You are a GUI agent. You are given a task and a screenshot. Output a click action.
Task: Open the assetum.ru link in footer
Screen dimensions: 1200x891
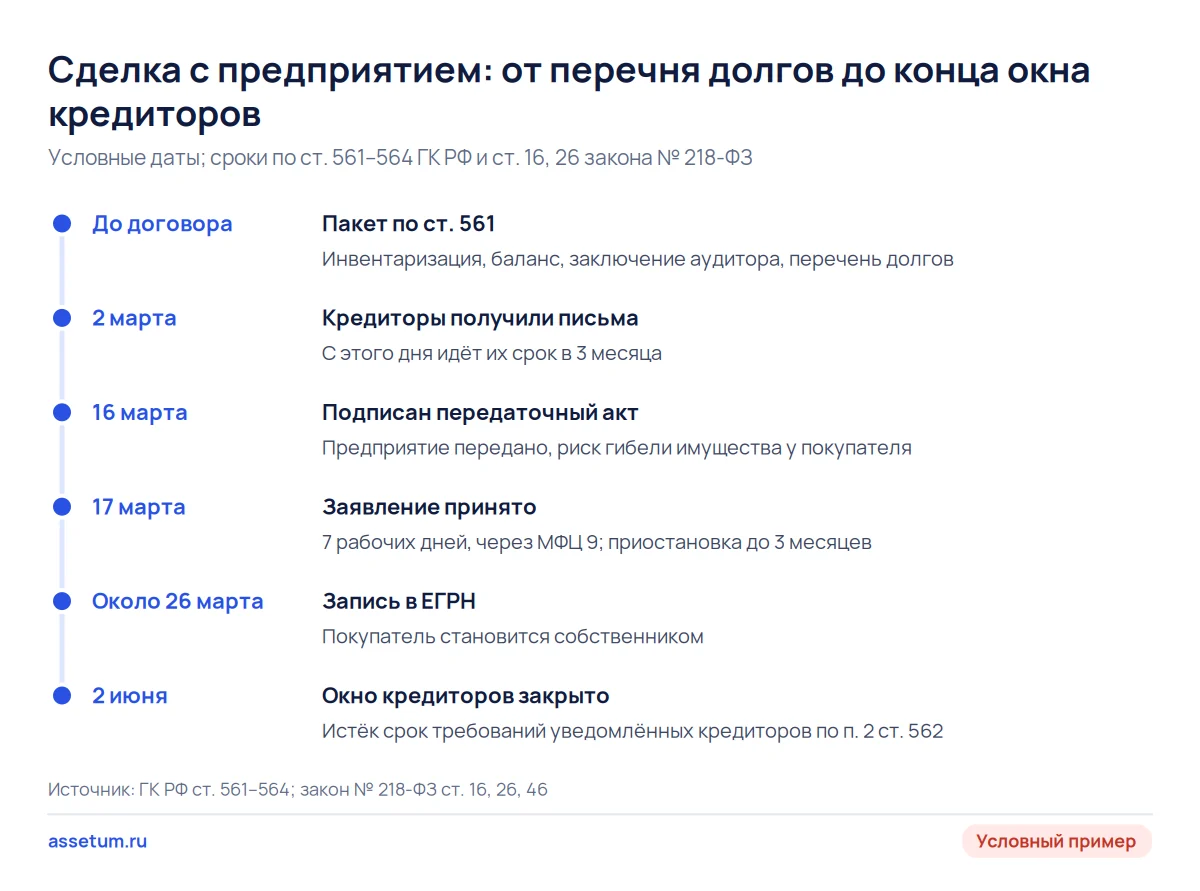click(x=97, y=841)
